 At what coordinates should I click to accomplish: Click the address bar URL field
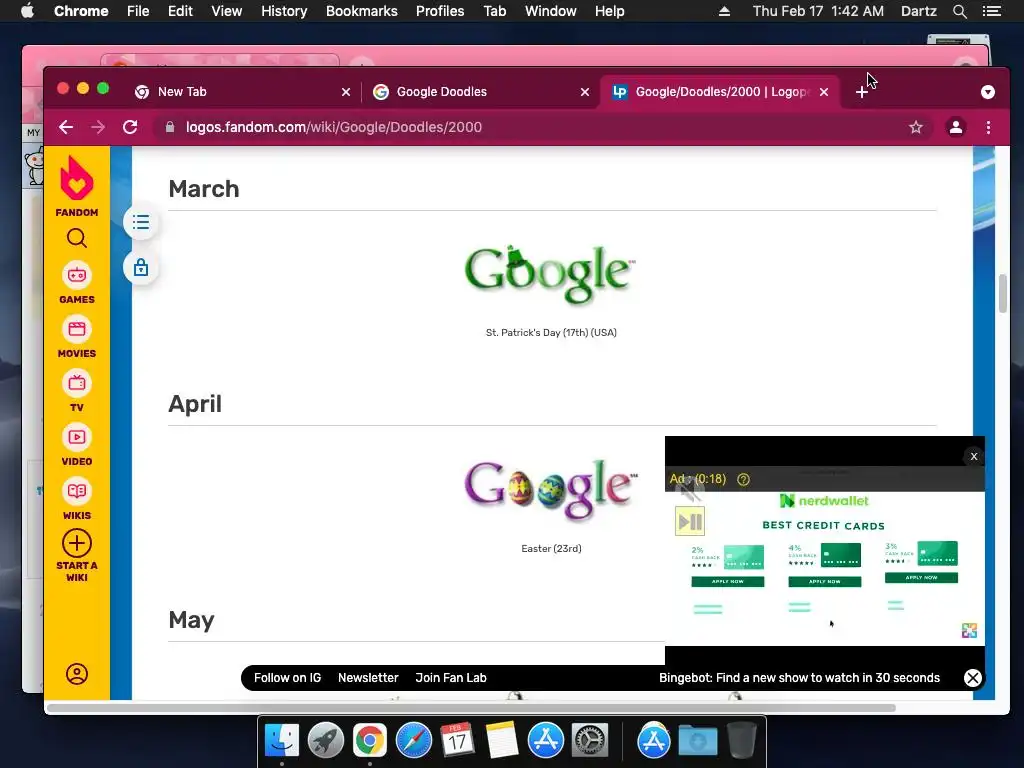(x=536, y=127)
